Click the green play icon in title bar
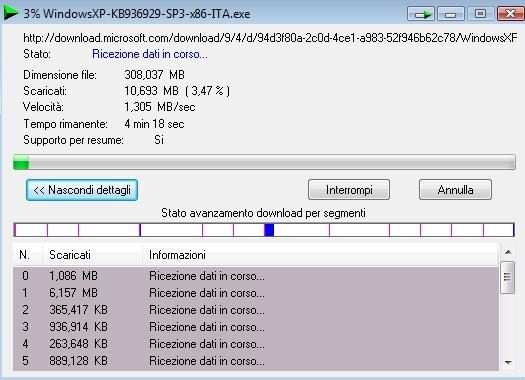The image size is (525, 380). (10, 13)
